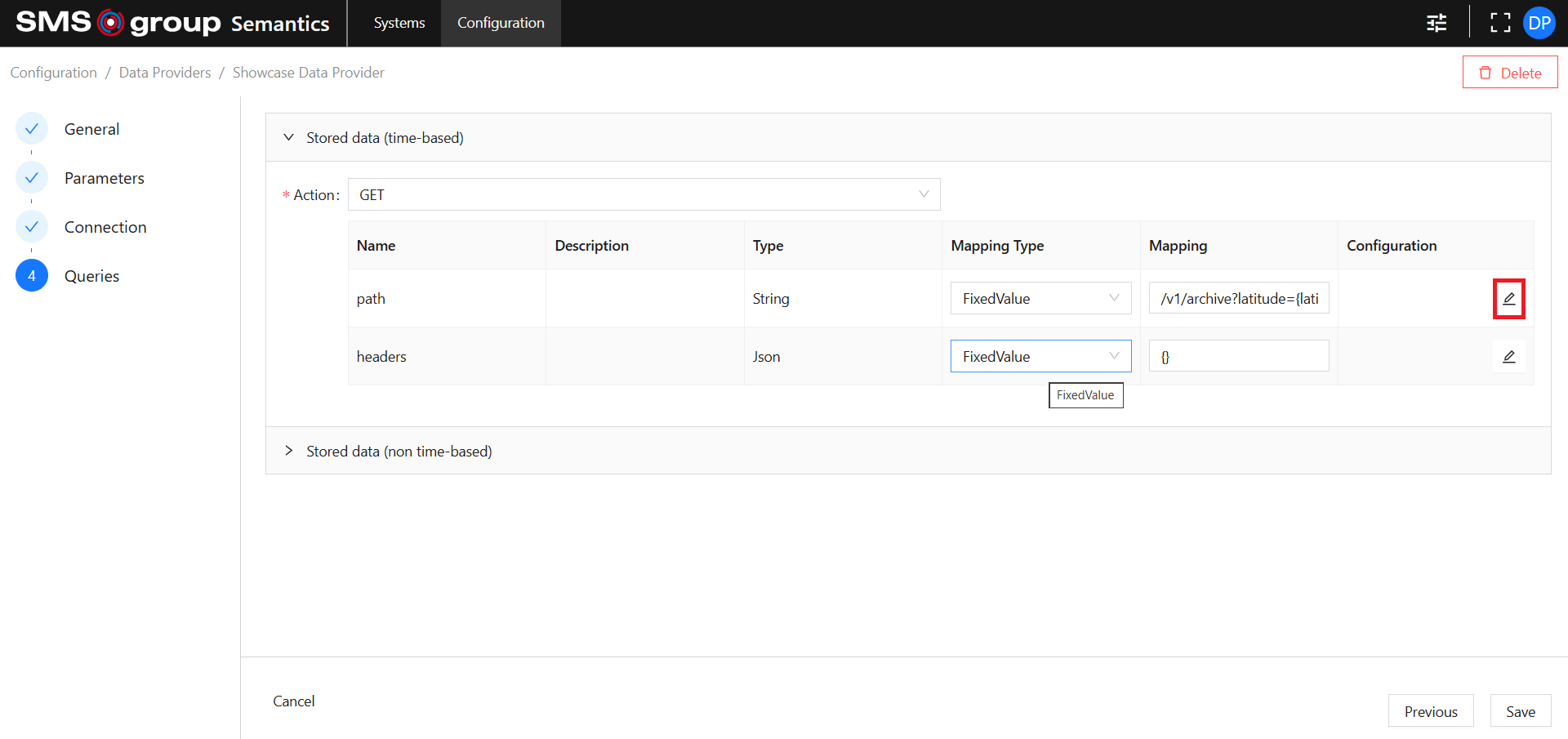
Task: Click the headers Mapping input field
Action: [x=1239, y=357]
